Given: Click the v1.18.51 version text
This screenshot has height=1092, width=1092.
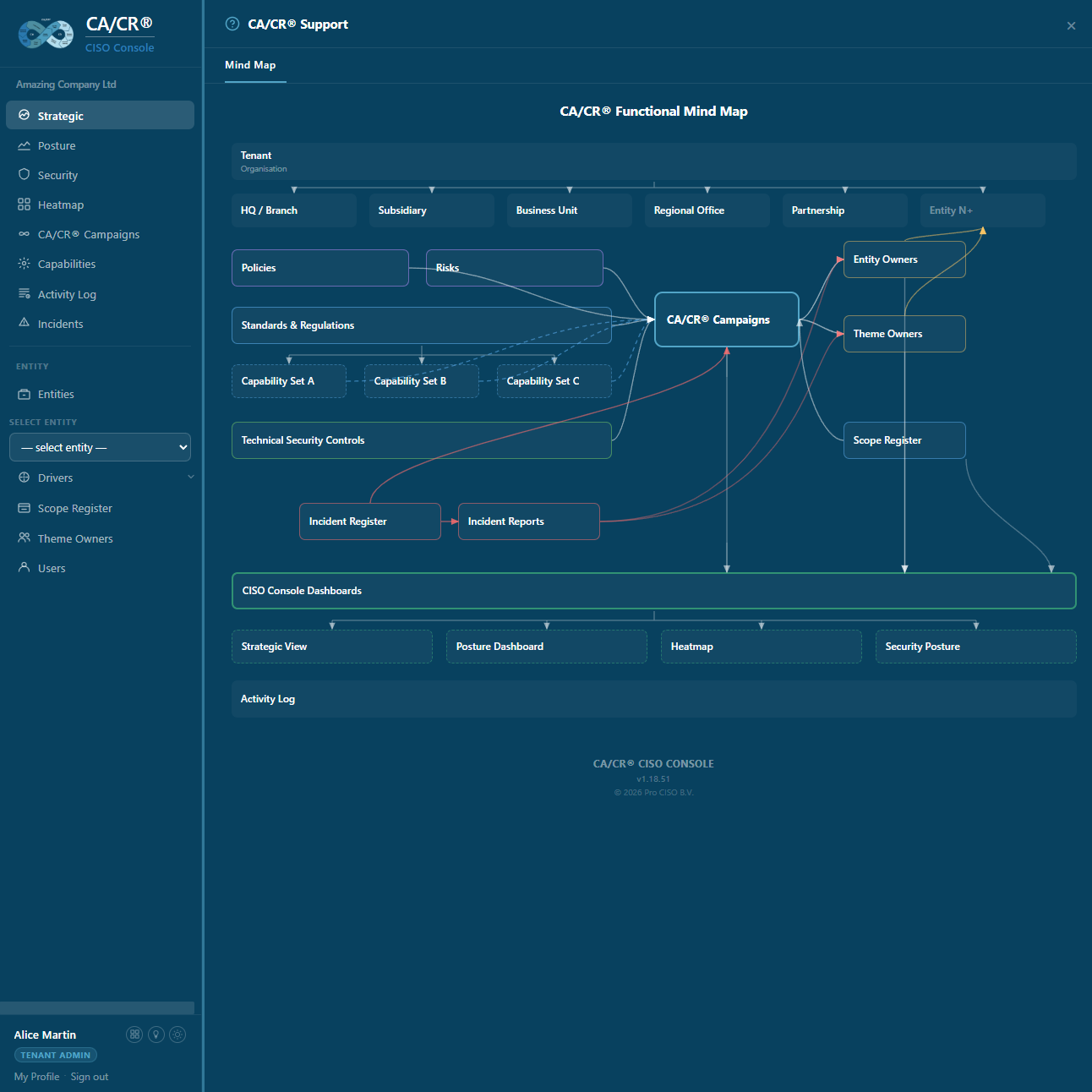Looking at the screenshot, I should (x=653, y=779).
